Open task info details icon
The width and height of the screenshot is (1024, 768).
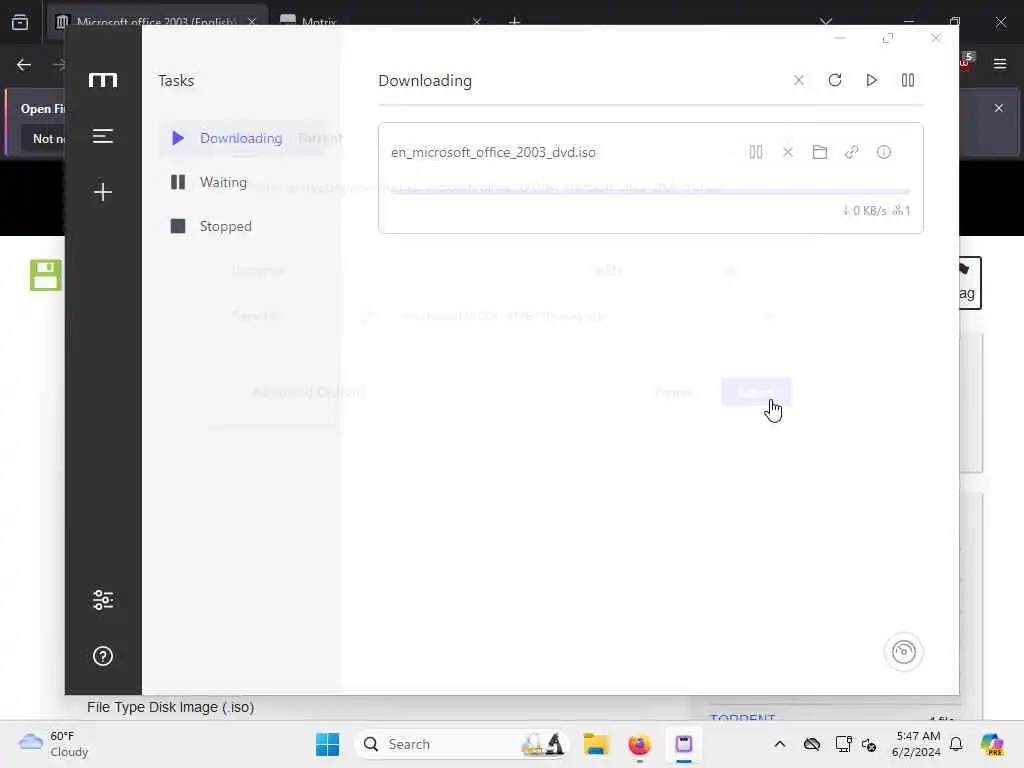click(884, 152)
